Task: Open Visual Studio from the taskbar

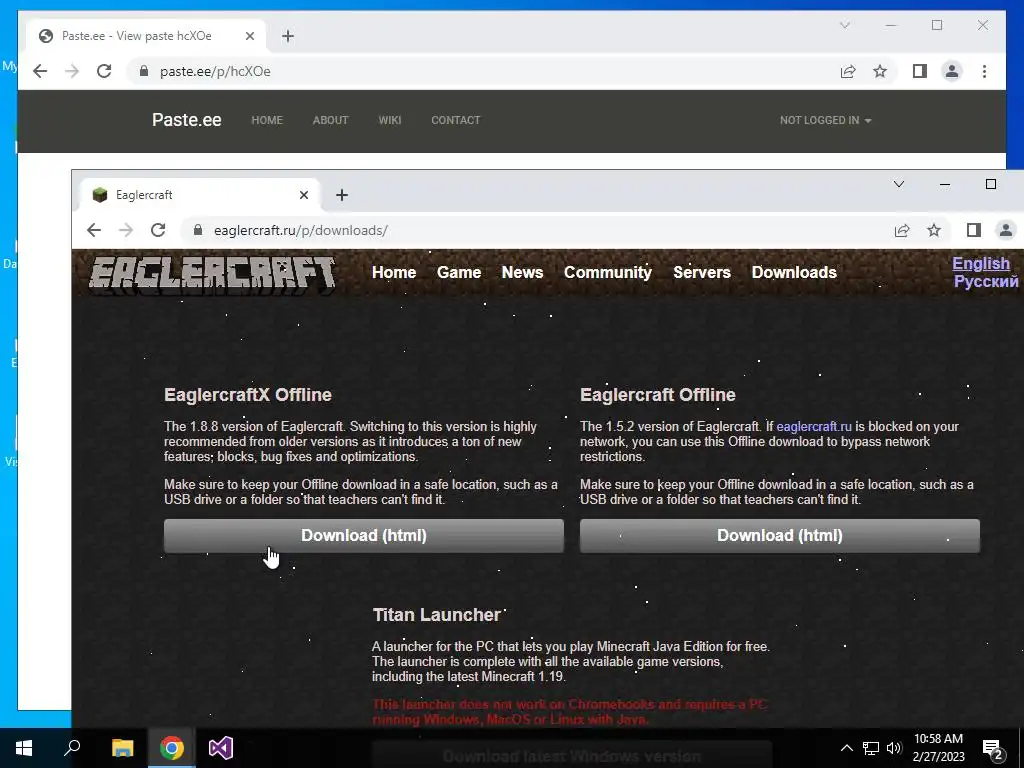Action: pyautogui.click(x=221, y=748)
